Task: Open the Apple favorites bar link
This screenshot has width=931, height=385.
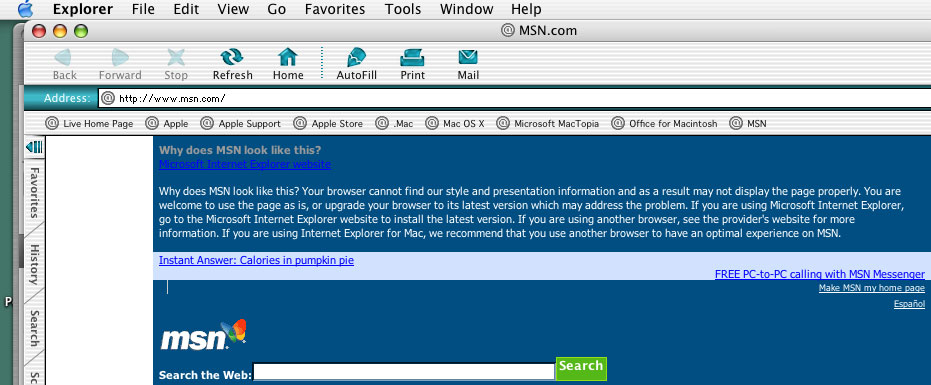Action: pyautogui.click(x=167, y=124)
